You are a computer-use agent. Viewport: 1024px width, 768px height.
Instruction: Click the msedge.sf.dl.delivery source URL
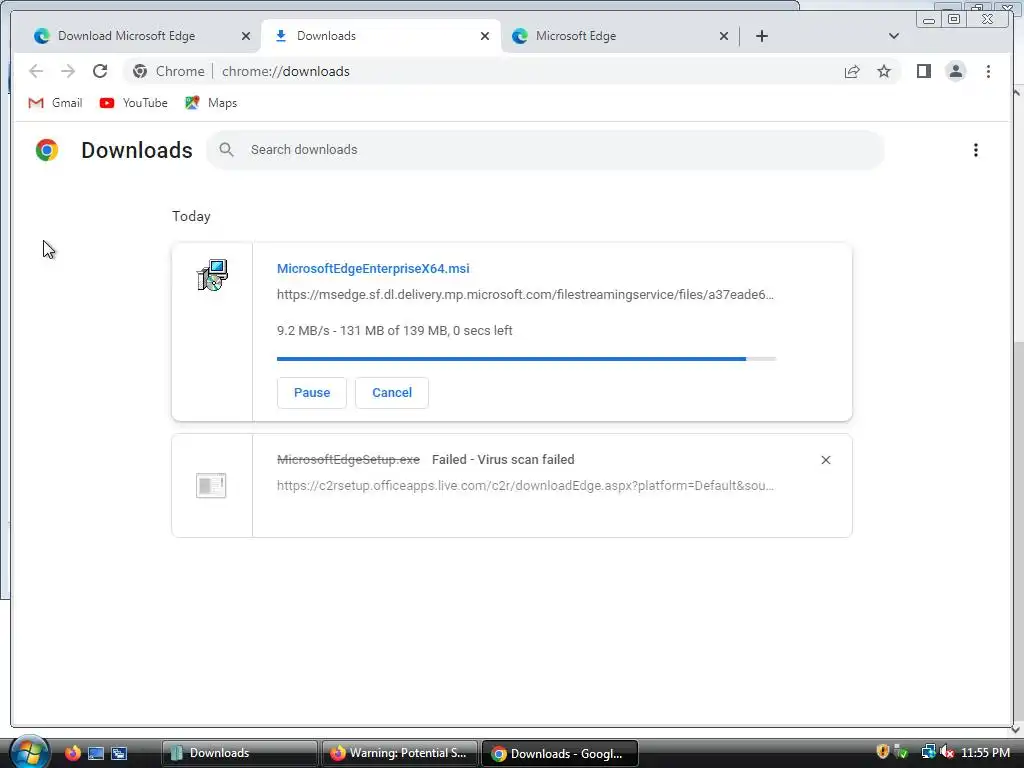tap(525, 295)
